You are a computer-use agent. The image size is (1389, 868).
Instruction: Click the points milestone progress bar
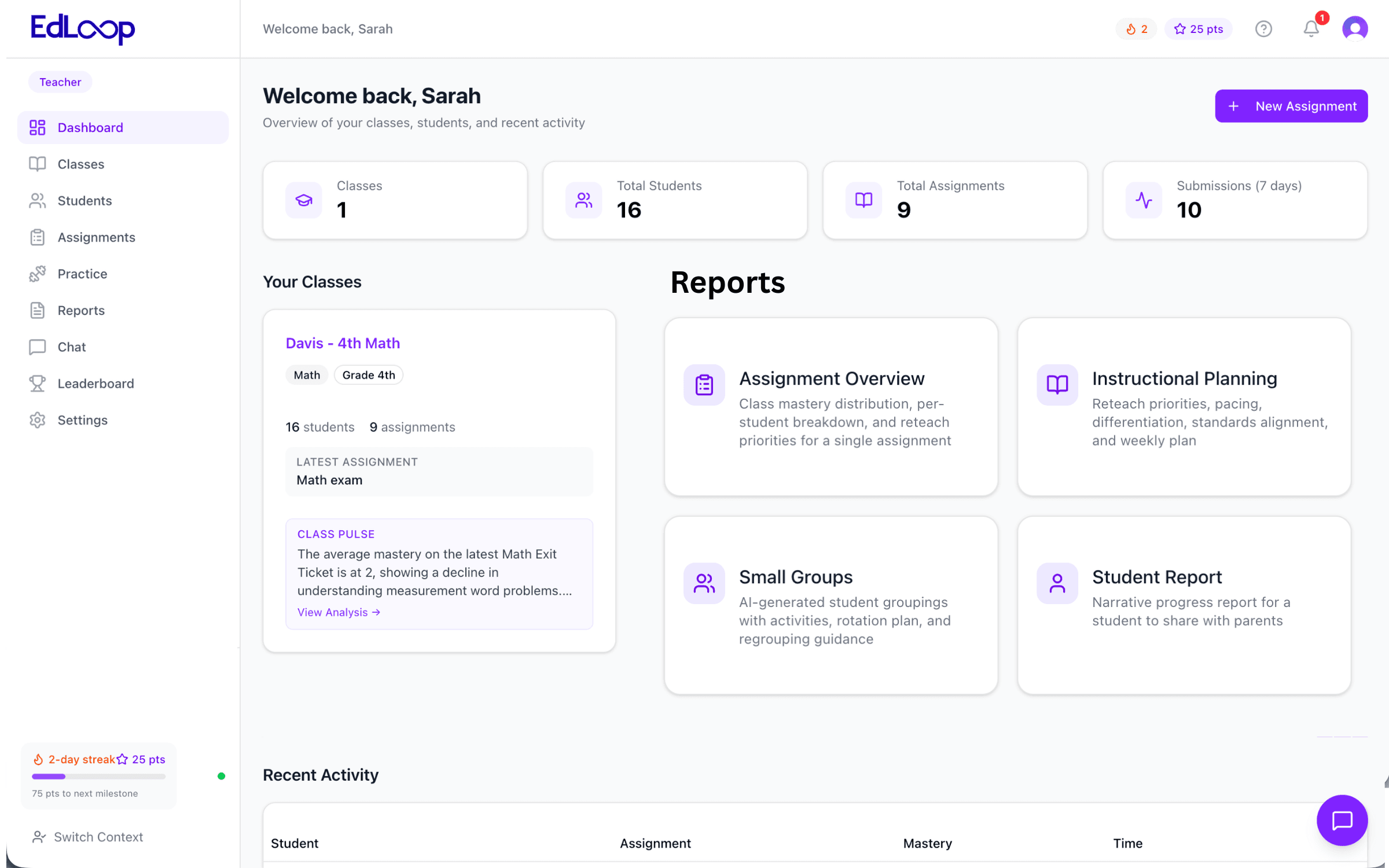pos(98,777)
